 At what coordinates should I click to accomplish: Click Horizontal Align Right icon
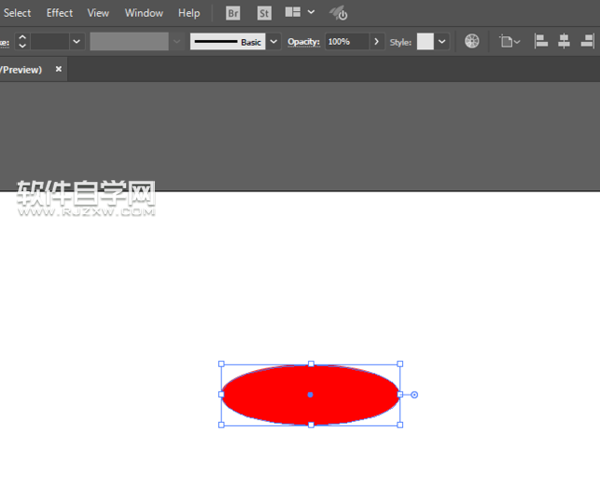[587, 41]
